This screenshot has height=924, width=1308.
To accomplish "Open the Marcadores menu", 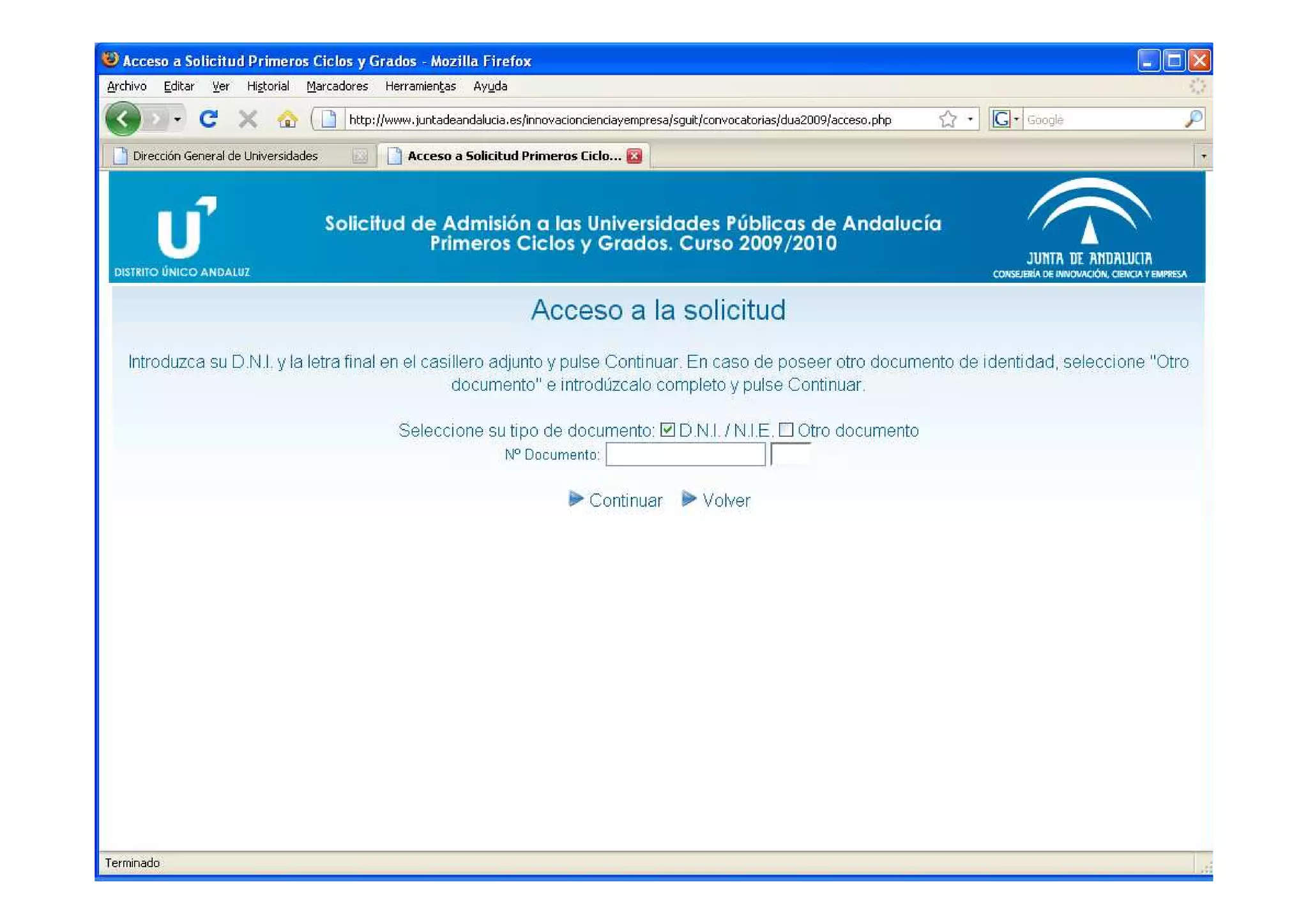I will [337, 86].
